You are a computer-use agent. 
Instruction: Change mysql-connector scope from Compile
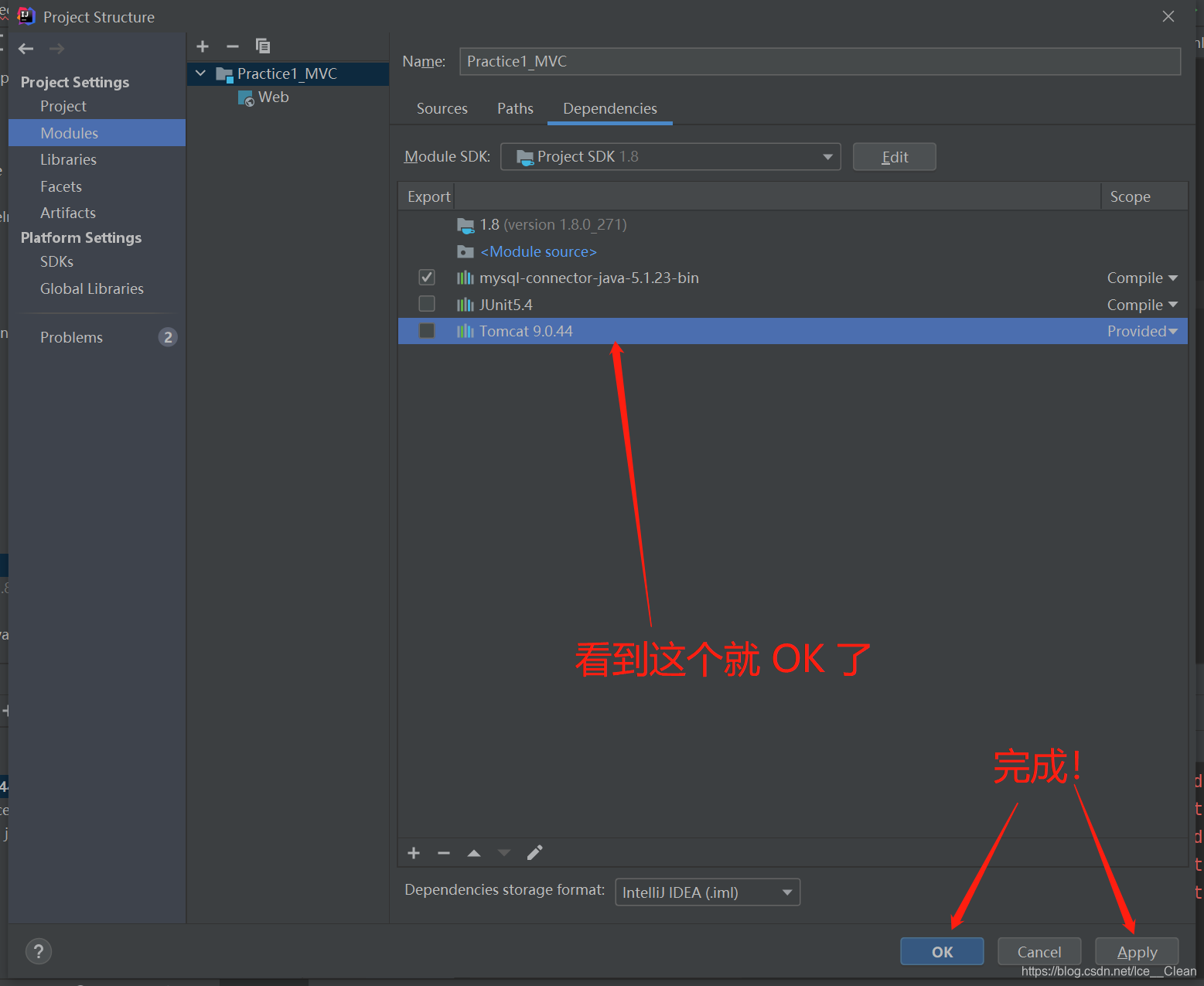point(1142,278)
